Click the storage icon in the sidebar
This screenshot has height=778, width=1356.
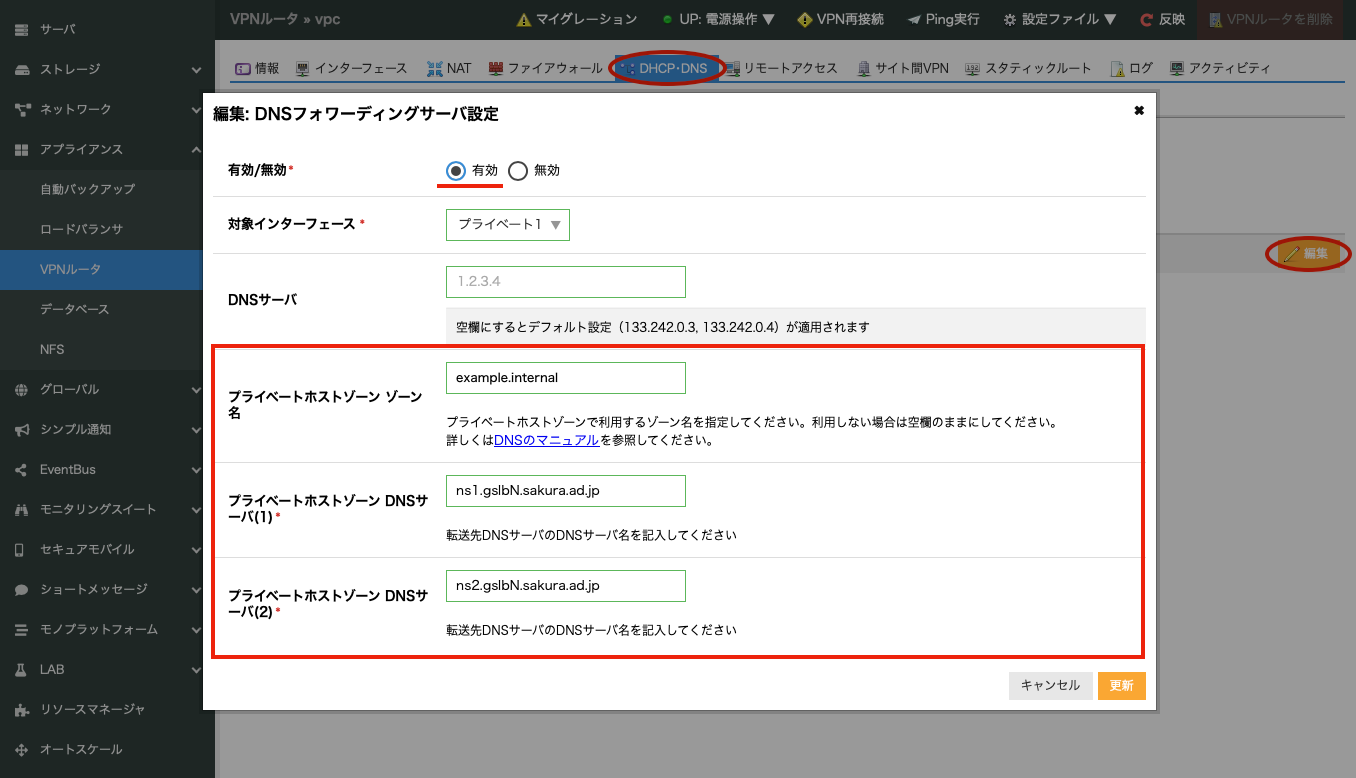[22, 69]
